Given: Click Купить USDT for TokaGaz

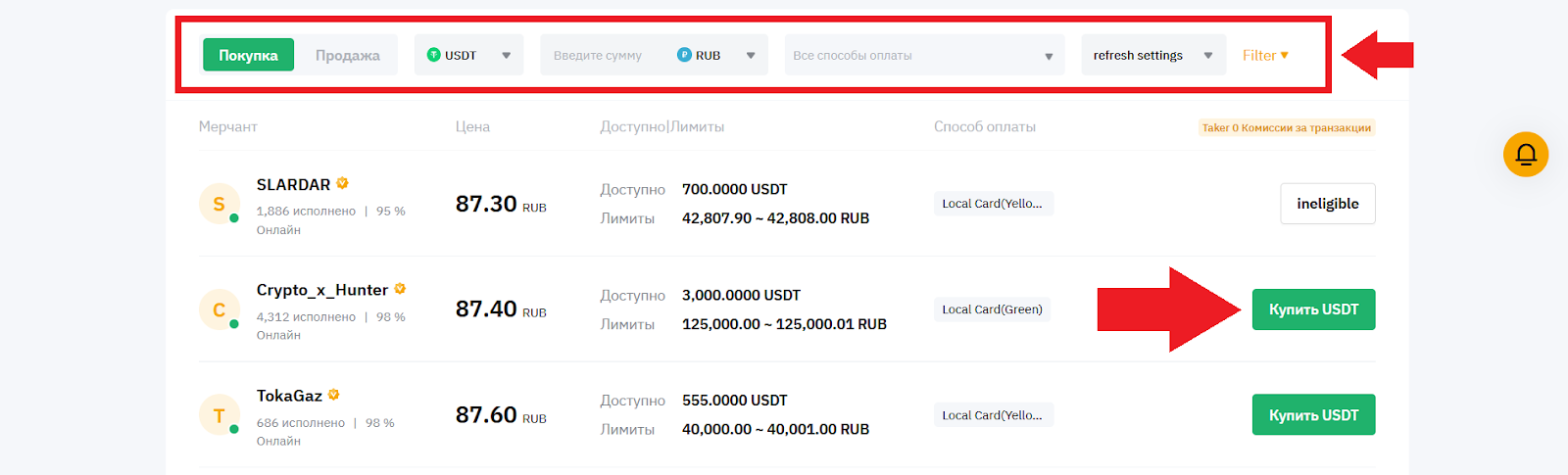Looking at the screenshot, I should [1314, 415].
